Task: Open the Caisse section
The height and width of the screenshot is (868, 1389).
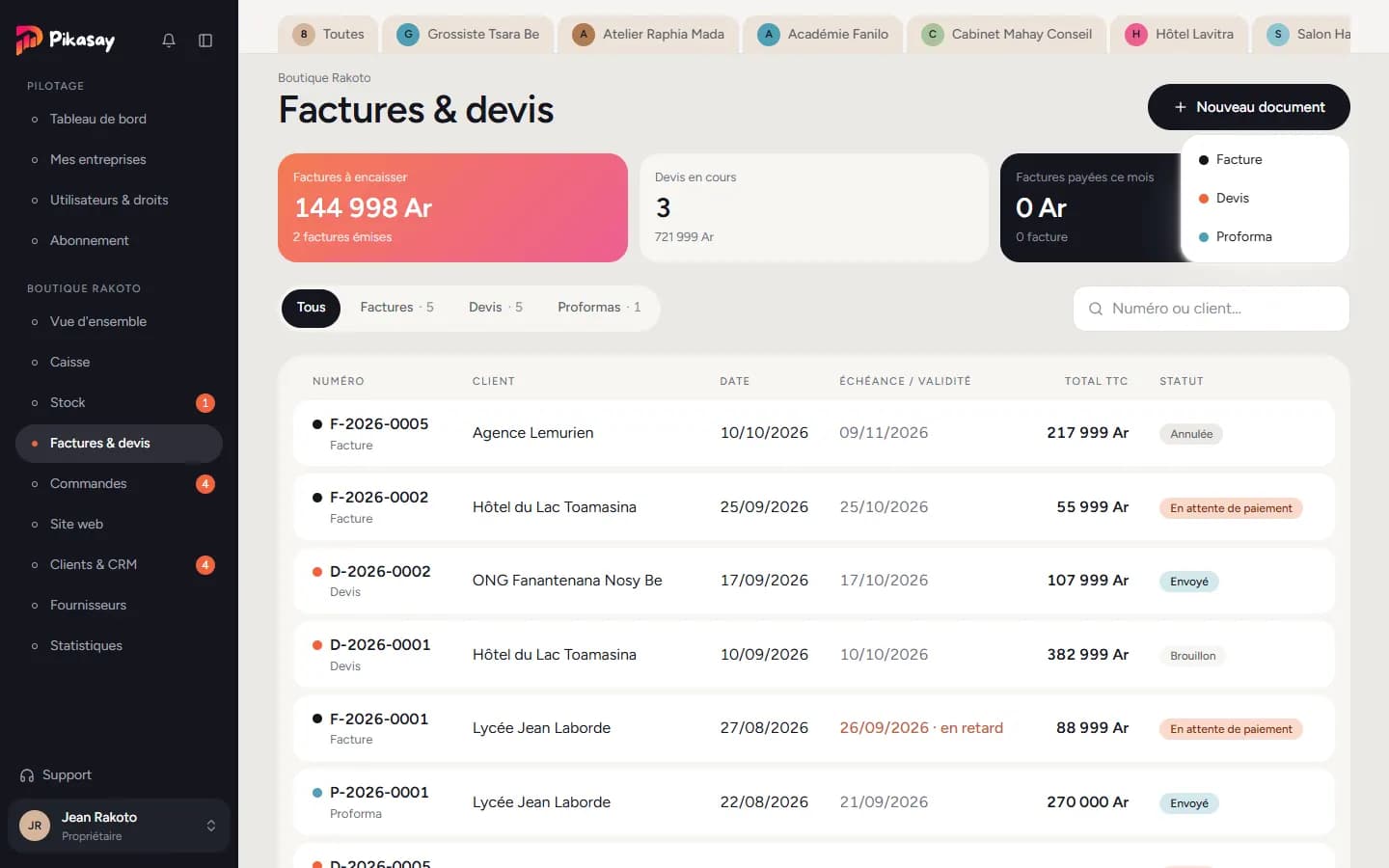Action: click(x=119, y=363)
